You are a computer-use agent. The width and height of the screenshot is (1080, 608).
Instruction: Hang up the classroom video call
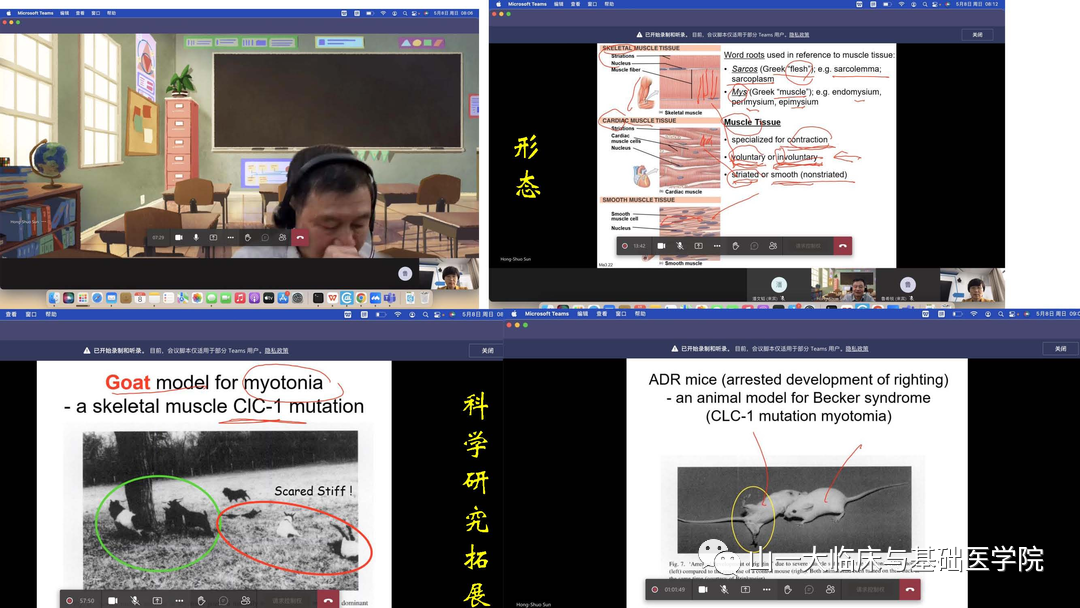coord(300,238)
